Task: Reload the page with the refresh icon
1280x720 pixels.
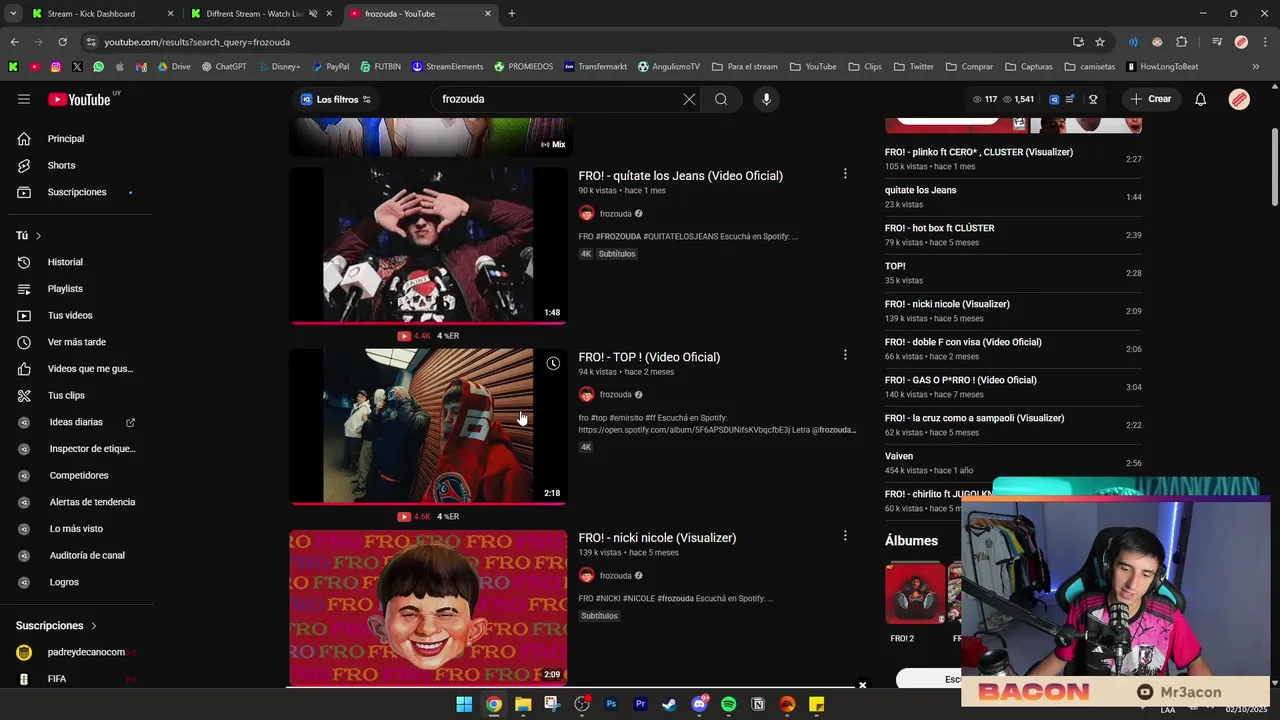Action: (x=62, y=42)
